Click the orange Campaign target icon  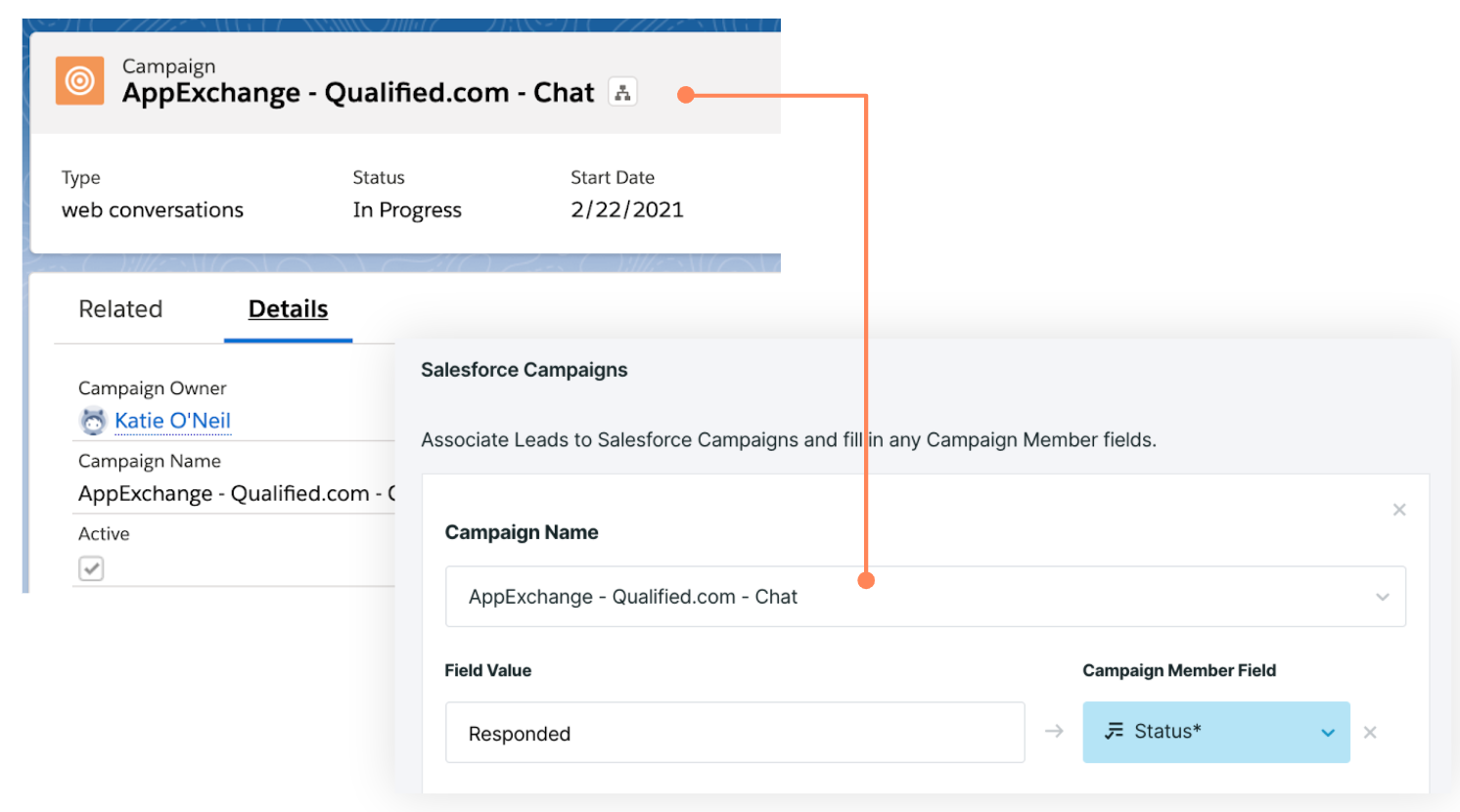click(80, 80)
